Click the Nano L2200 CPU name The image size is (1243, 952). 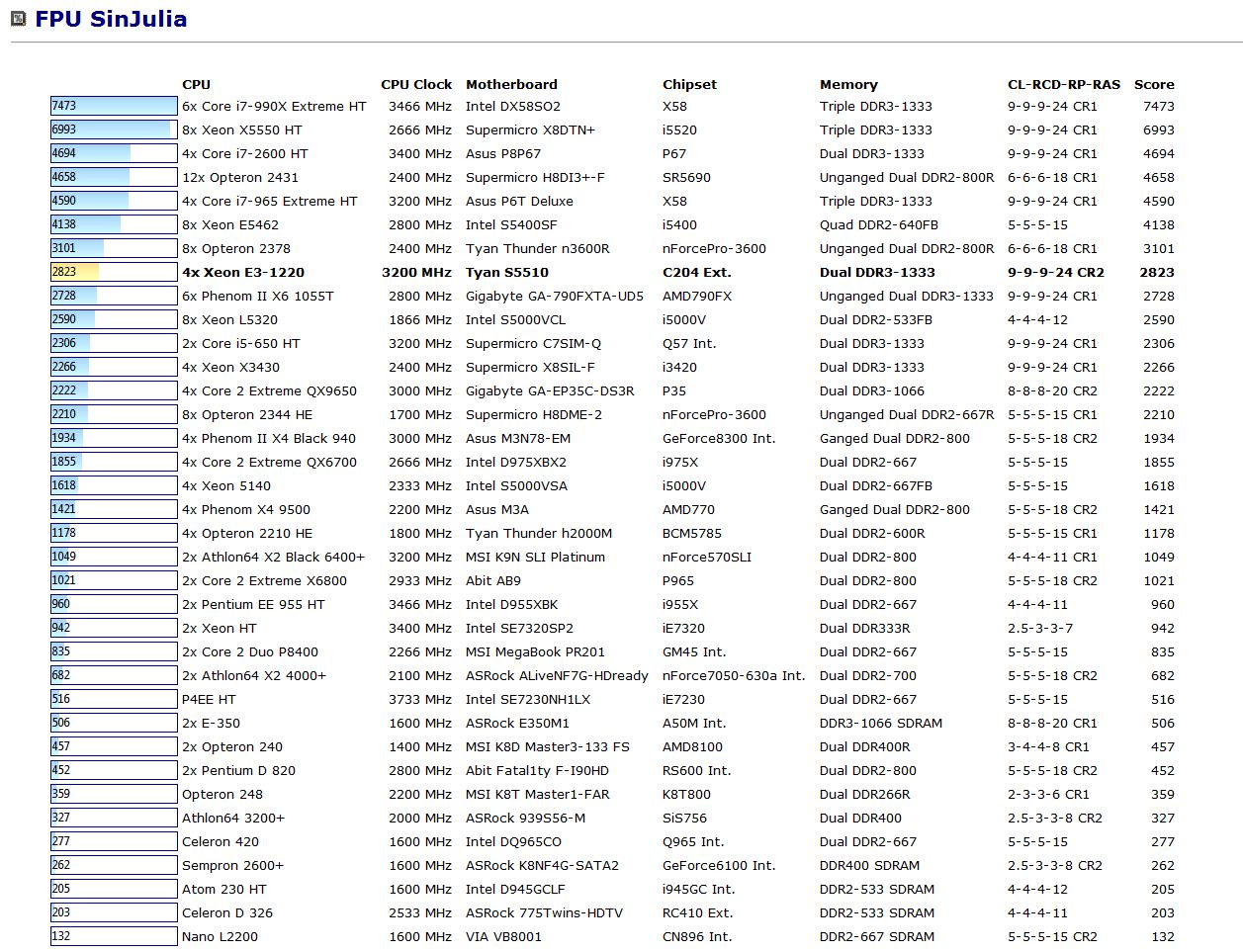coord(220,936)
